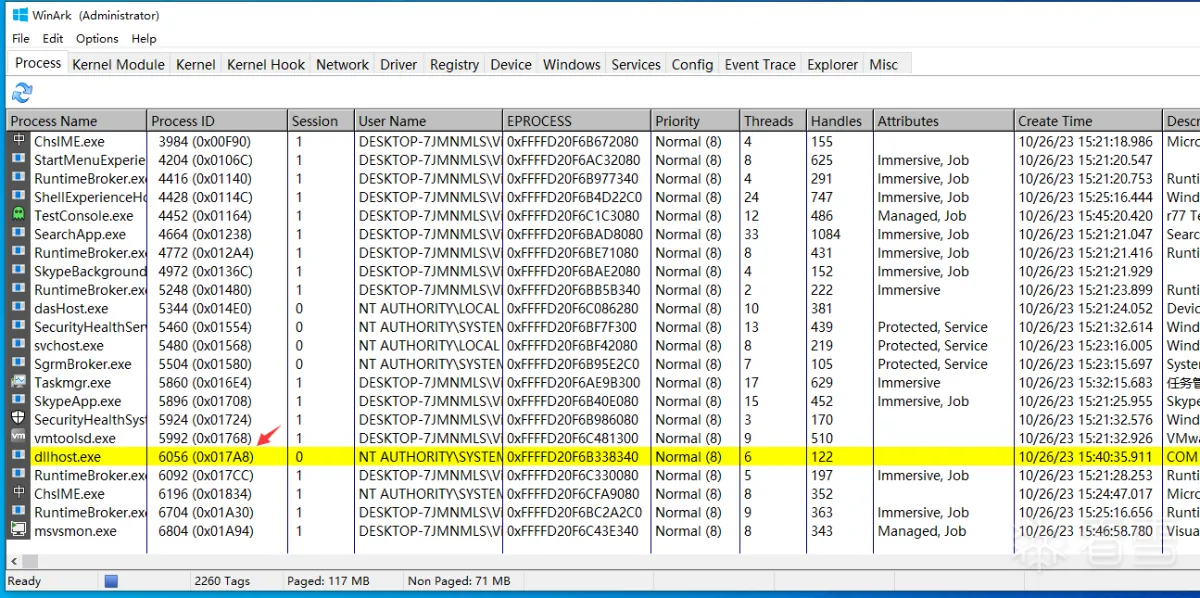Viewport: 1200px width, 598px height.
Task: Select PID cell 5860 (0x016E4)
Action: point(205,383)
